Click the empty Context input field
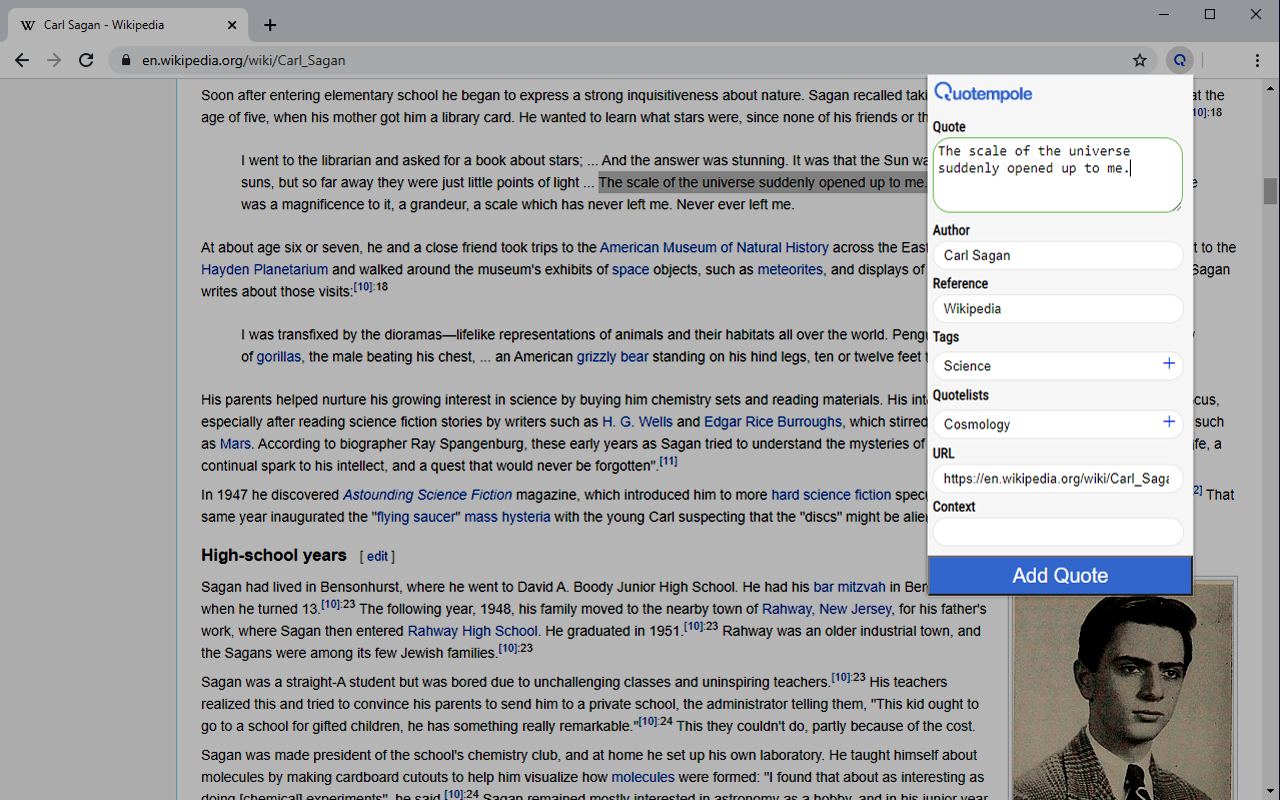The width and height of the screenshot is (1280, 800). coord(1057,532)
